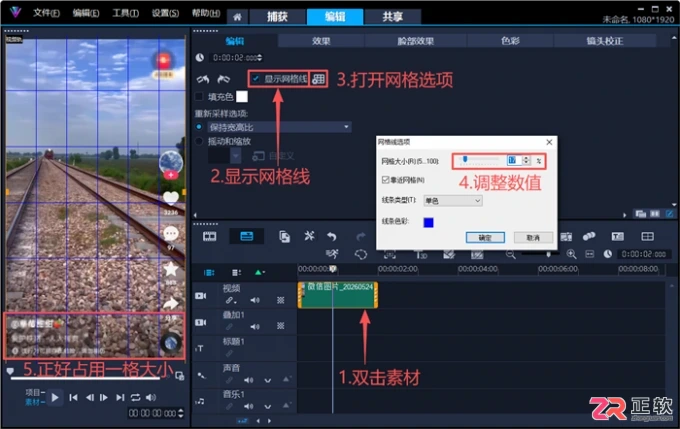The width and height of the screenshot is (680, 429).
Task: Expand the 音乐1 track chevron
Action: pyautogui.click(x=268, y=407)
